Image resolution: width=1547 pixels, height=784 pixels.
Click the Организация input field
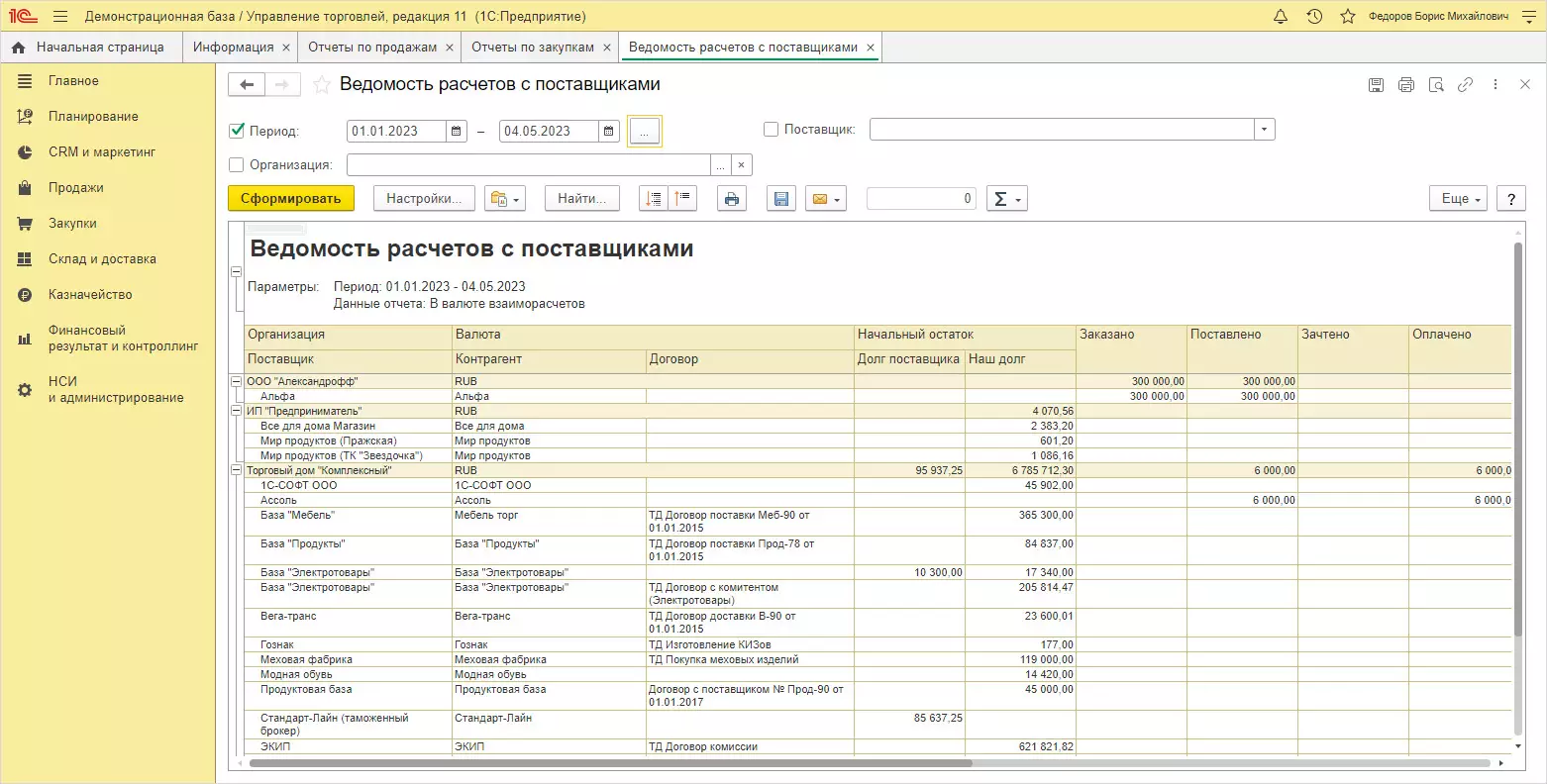[528, 165]
